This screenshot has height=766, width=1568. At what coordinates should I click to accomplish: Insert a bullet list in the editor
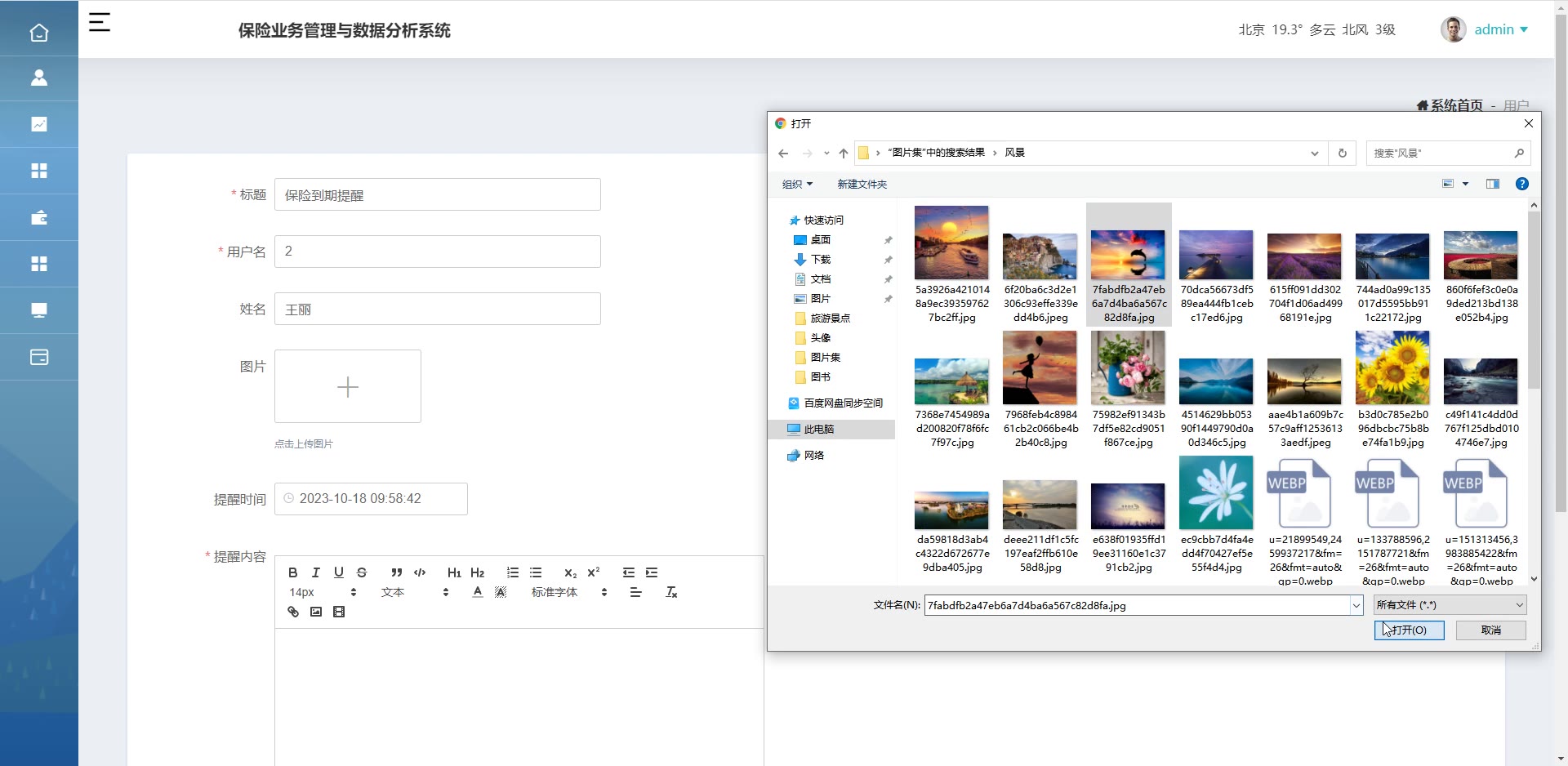[536, 572]
